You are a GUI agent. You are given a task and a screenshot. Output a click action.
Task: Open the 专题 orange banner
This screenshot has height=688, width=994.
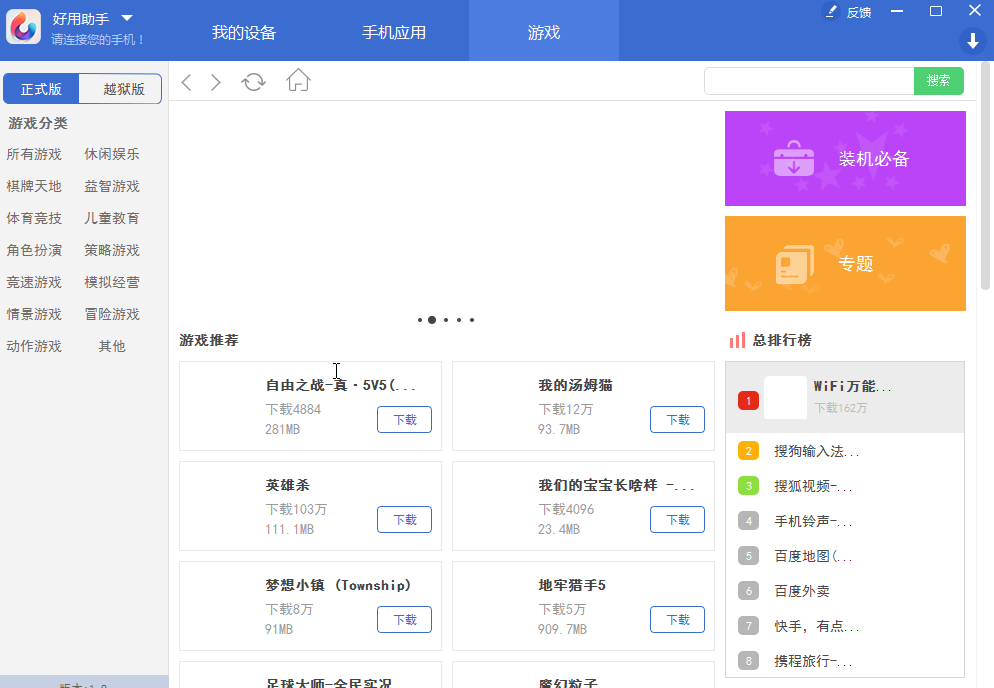click(845, 263)
